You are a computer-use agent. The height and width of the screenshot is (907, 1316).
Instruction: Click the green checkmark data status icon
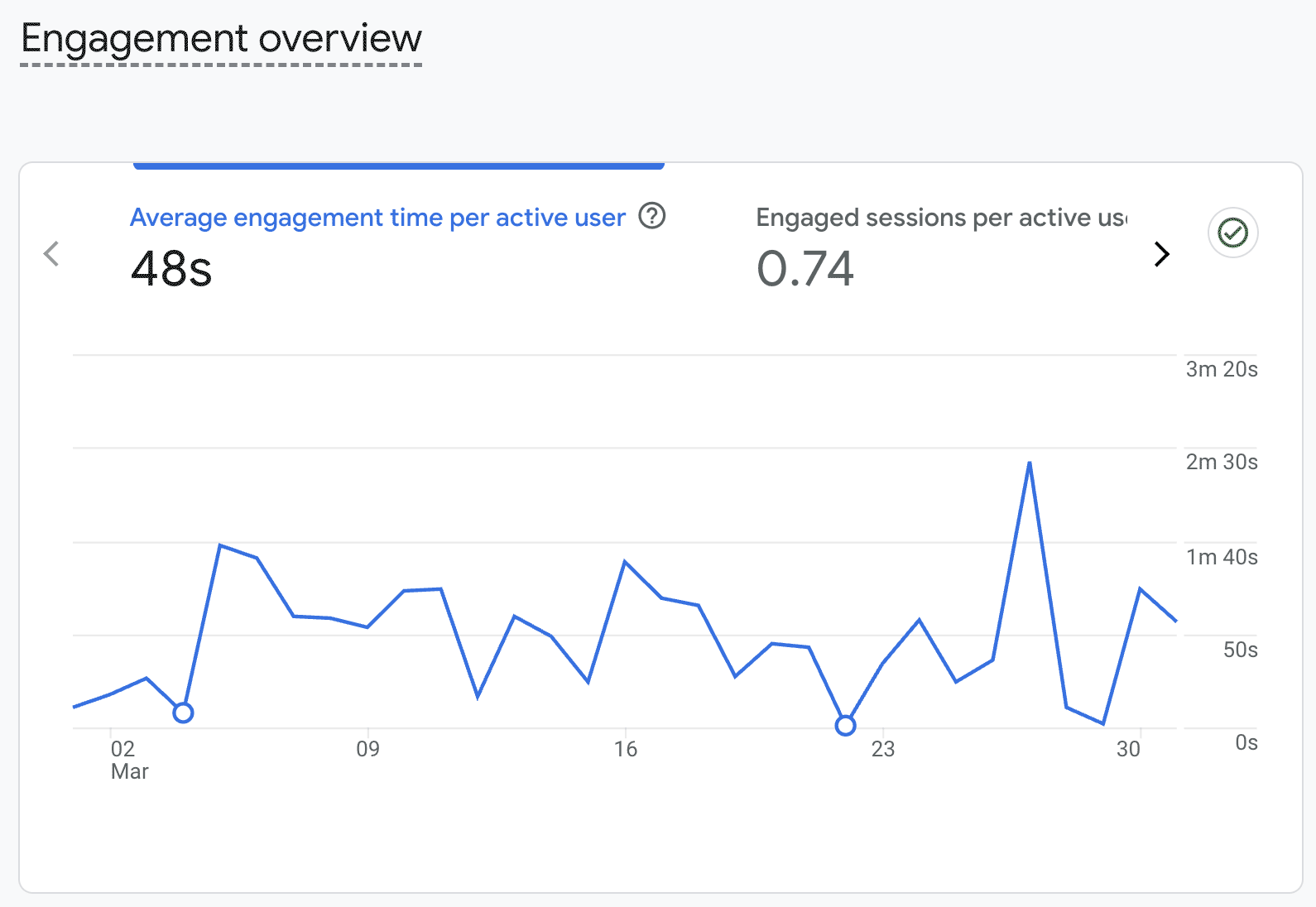pyautogui.click(x=1232, y=233)
